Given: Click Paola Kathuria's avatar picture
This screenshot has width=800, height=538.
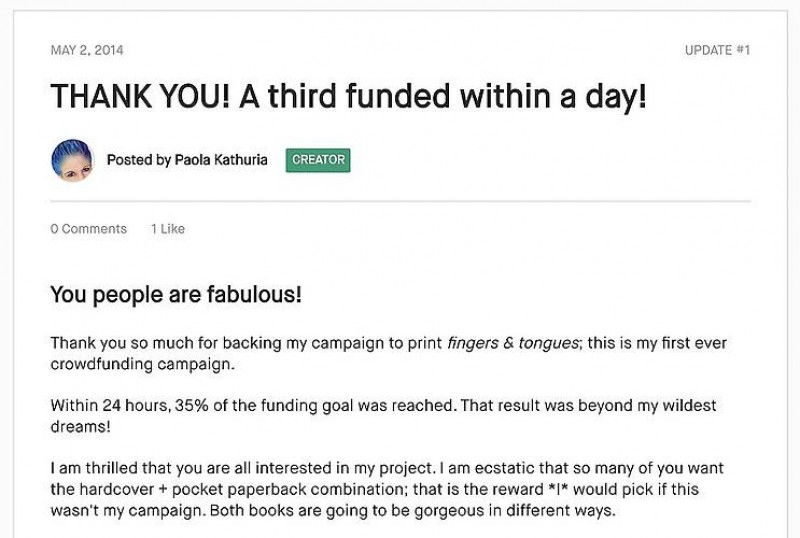Looking at the screenshot, I should pos(71,160).
